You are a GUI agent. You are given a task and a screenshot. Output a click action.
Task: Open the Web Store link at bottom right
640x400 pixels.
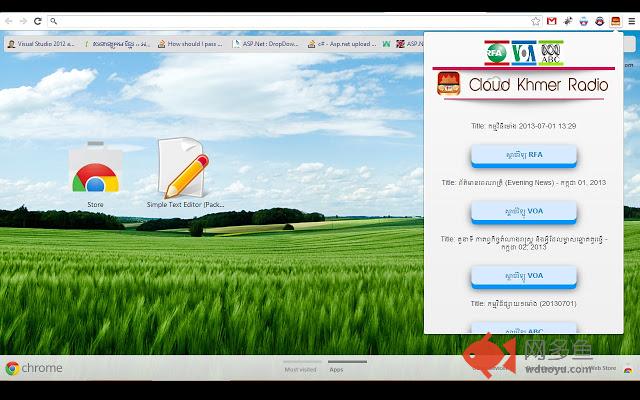tap(603, 368)
